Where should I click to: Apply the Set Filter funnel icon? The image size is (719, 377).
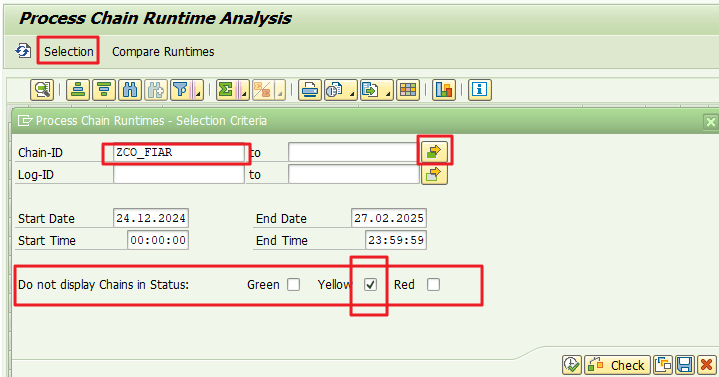[181, 89]
